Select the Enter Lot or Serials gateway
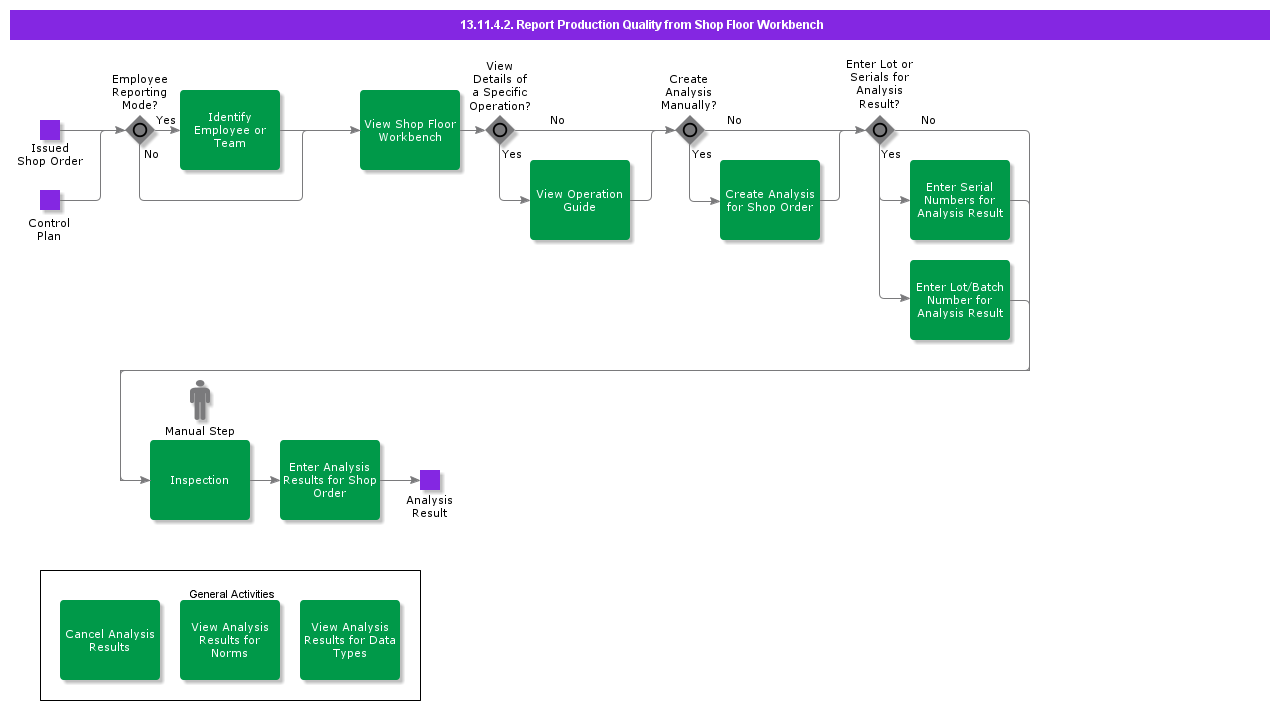Image resolution: width=1280 pixels, height=710 pixels. coord(879,130)
